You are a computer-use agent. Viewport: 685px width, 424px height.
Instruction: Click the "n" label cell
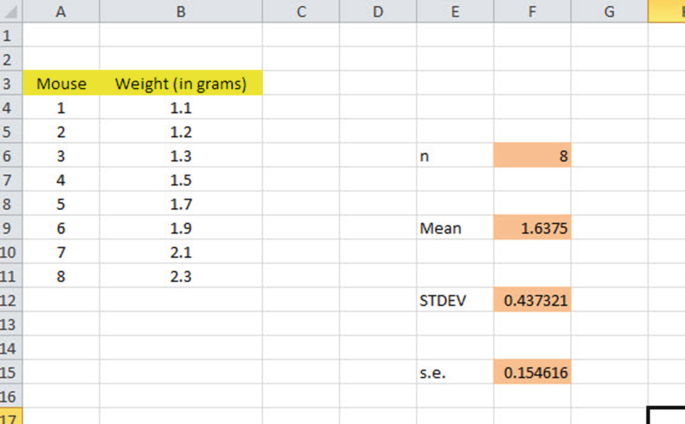coord(454,157)
